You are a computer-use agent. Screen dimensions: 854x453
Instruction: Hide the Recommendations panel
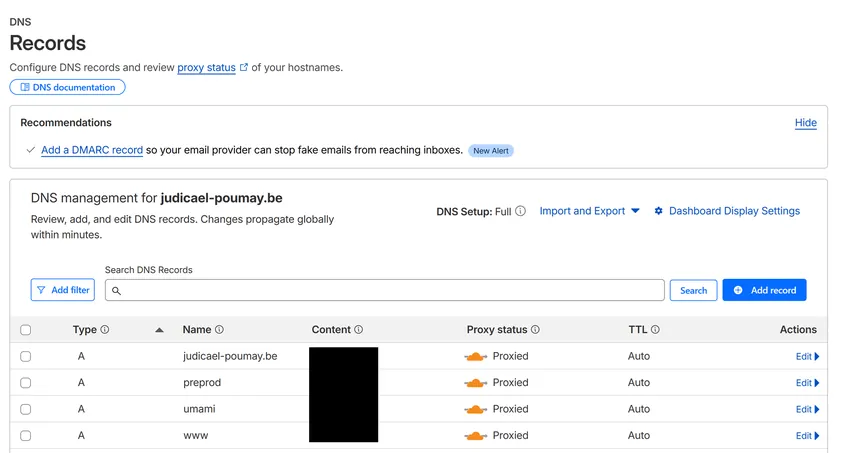tap(806, 123)
